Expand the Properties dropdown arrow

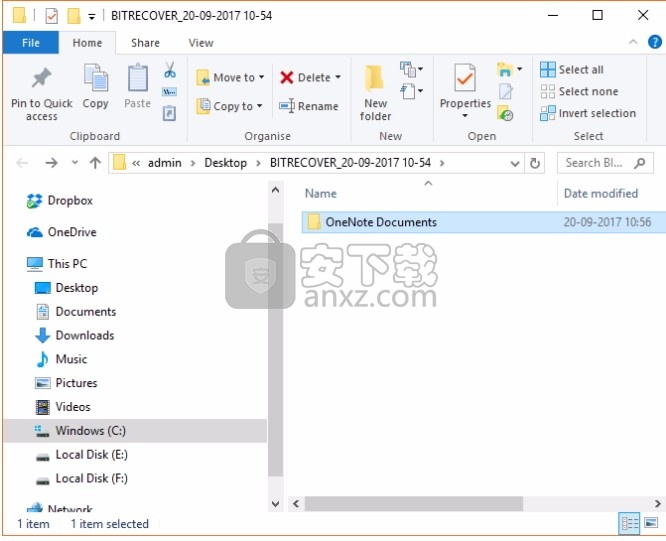pyautogui.click(x=465, y=116)
